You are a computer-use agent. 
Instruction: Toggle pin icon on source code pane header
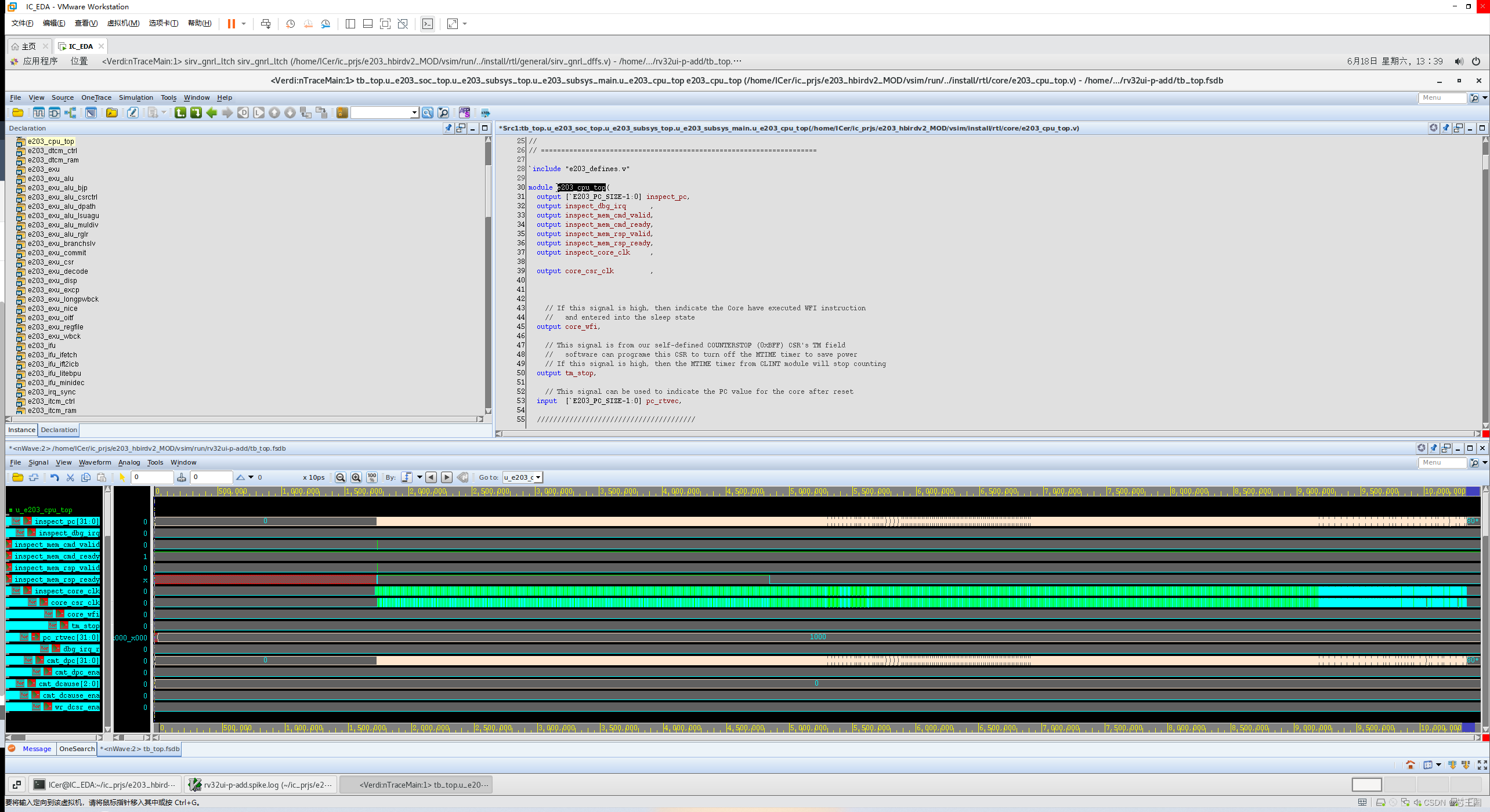click(x=1446, y=128)
